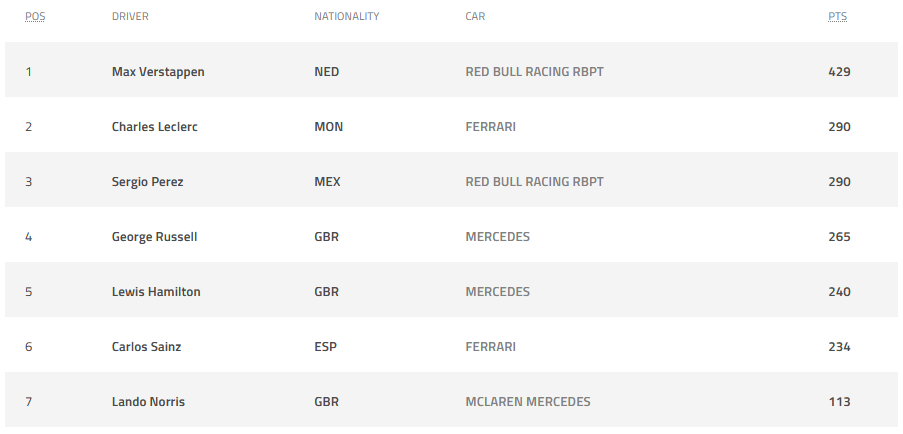Select George Russell in the standings

[154, 237]
